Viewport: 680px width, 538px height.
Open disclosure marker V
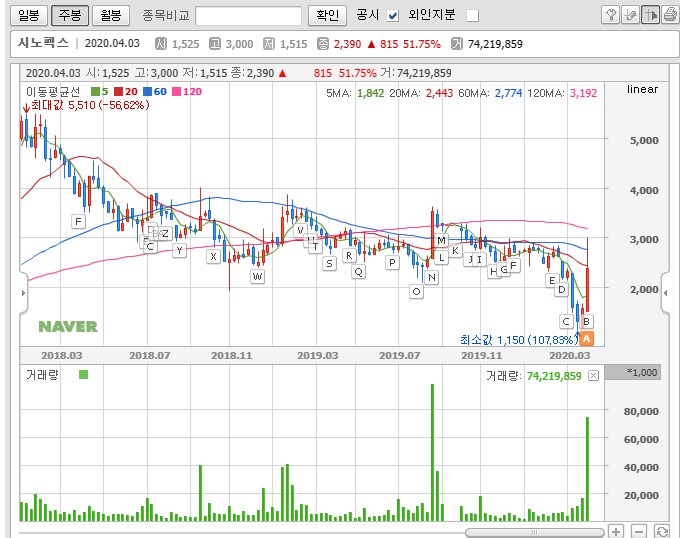(x=300, y=230)
